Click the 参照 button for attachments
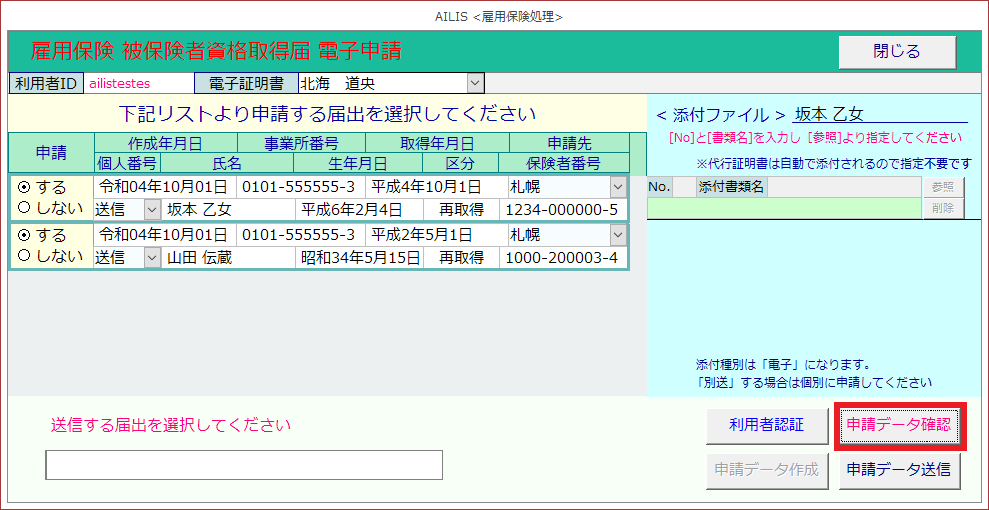The image size is (989, 510). (943, 187)
